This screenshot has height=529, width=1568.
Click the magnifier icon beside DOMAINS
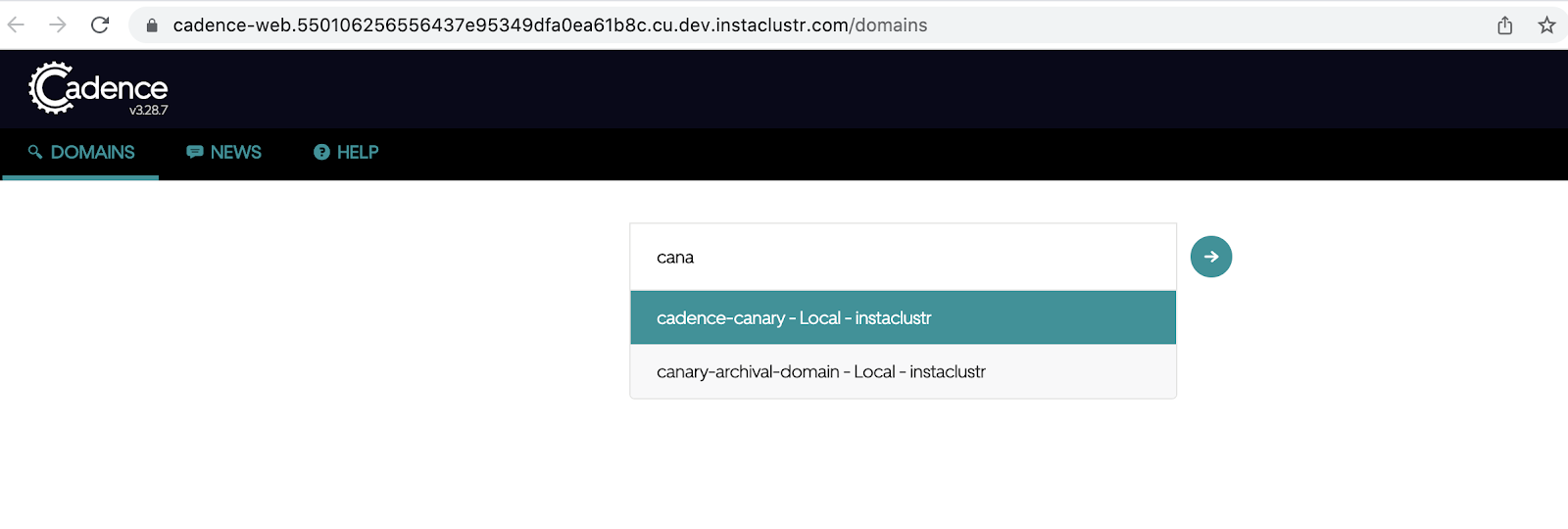point(35,152)
